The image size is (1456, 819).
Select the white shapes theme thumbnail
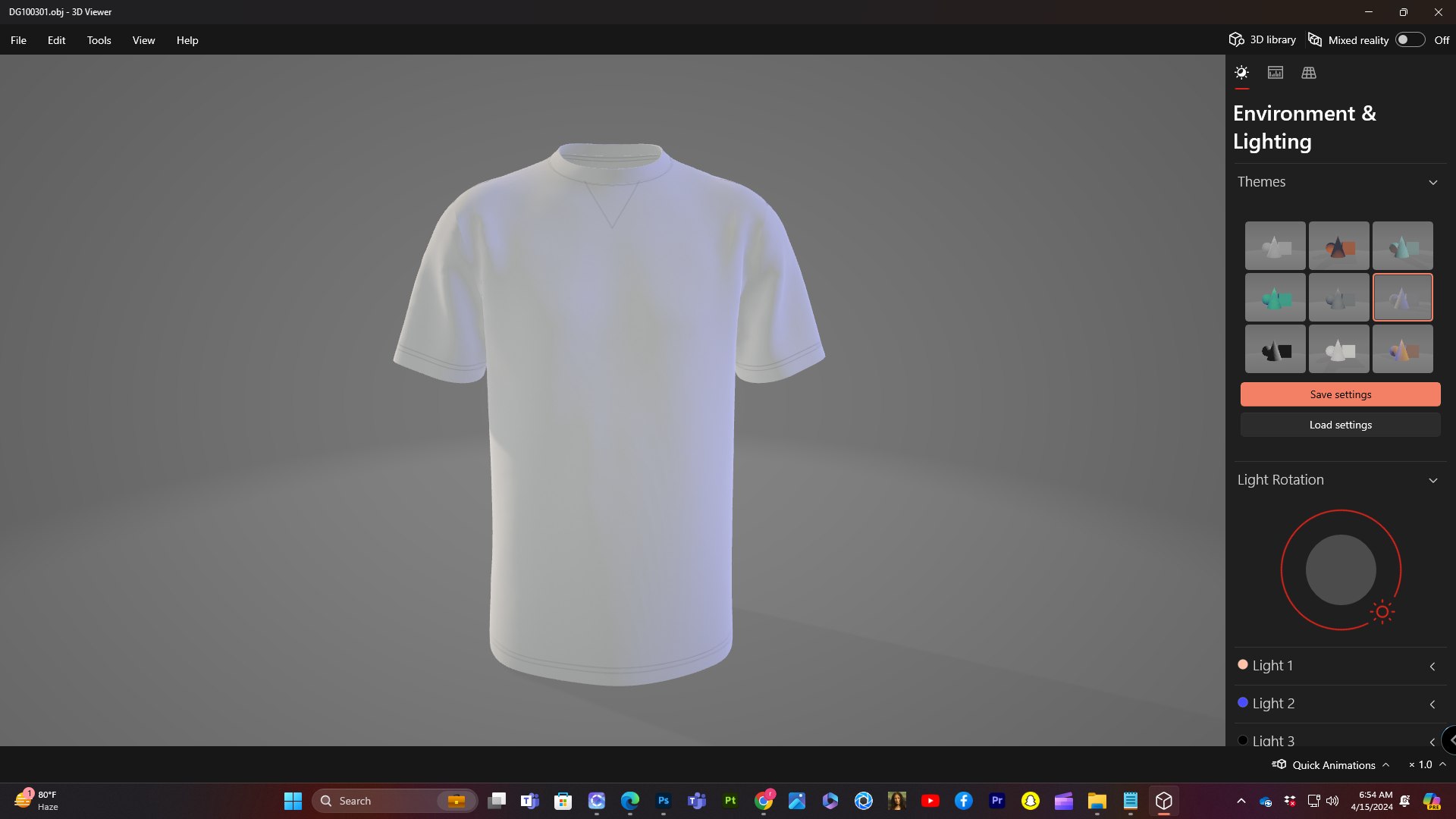(1338, 349)
